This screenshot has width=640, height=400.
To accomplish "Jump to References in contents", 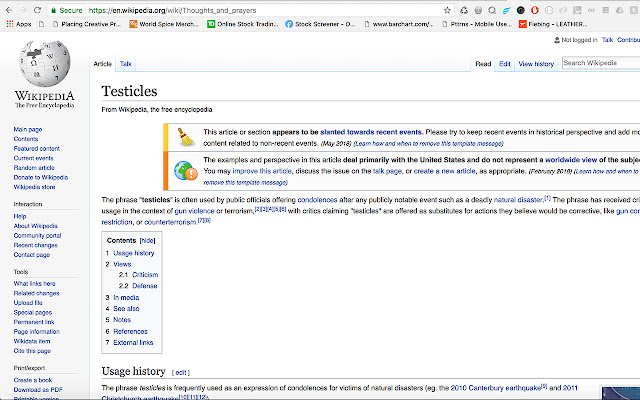I will coord(130,331).
